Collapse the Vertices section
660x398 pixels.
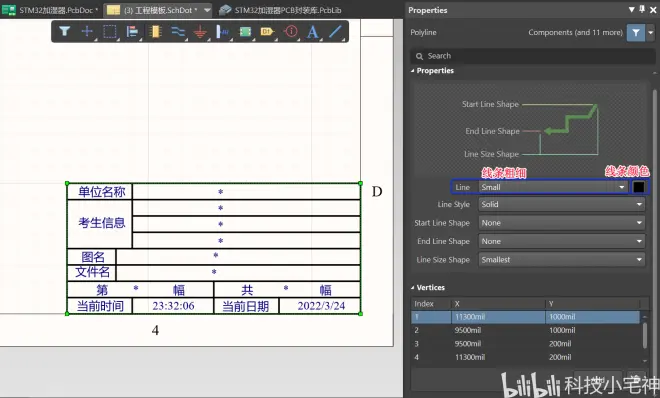coord(413,288)
